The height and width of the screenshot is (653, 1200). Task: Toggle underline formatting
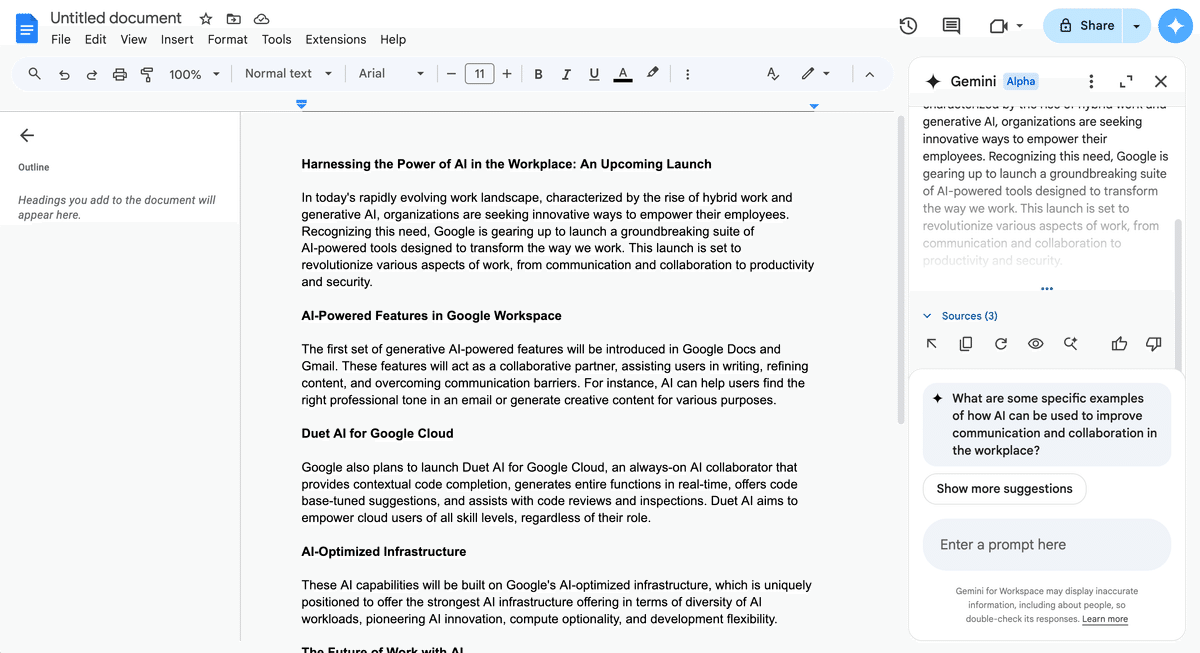tap(594, 74)
